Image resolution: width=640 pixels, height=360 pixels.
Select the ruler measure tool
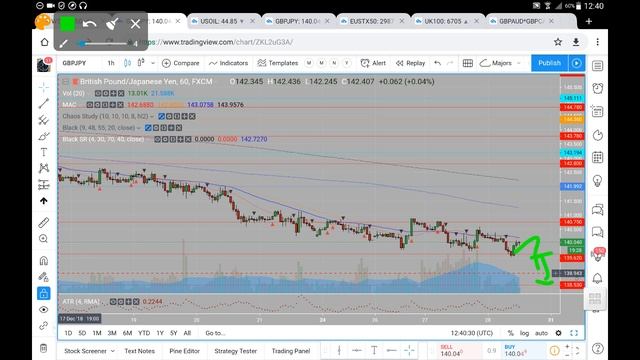(44, 222)
